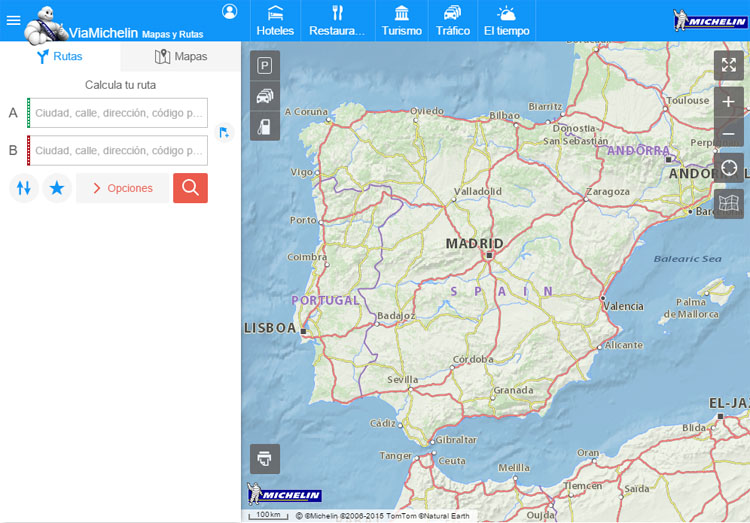The image size is (750, 523).
Task: Open the Hoteles section
Action: pos(275,21)
